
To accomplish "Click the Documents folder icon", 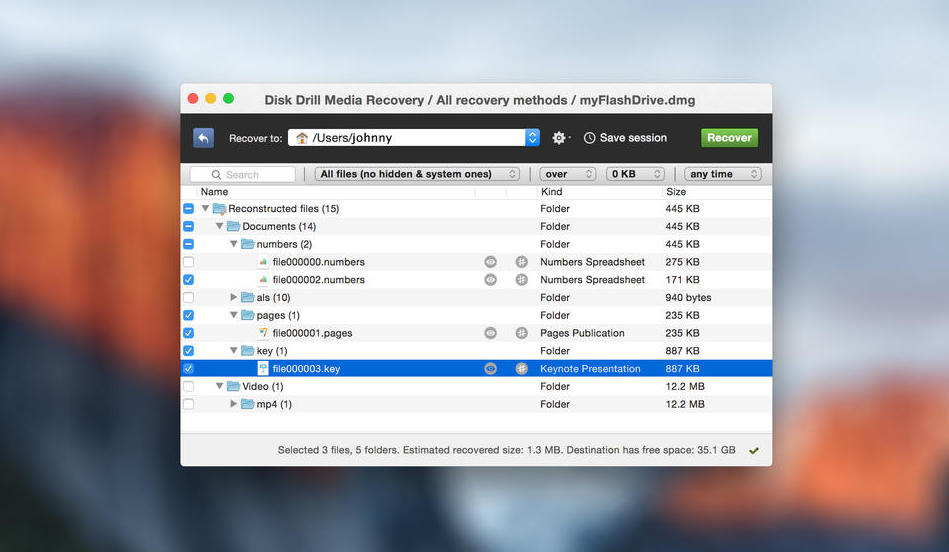I will (x=234, y=226).
